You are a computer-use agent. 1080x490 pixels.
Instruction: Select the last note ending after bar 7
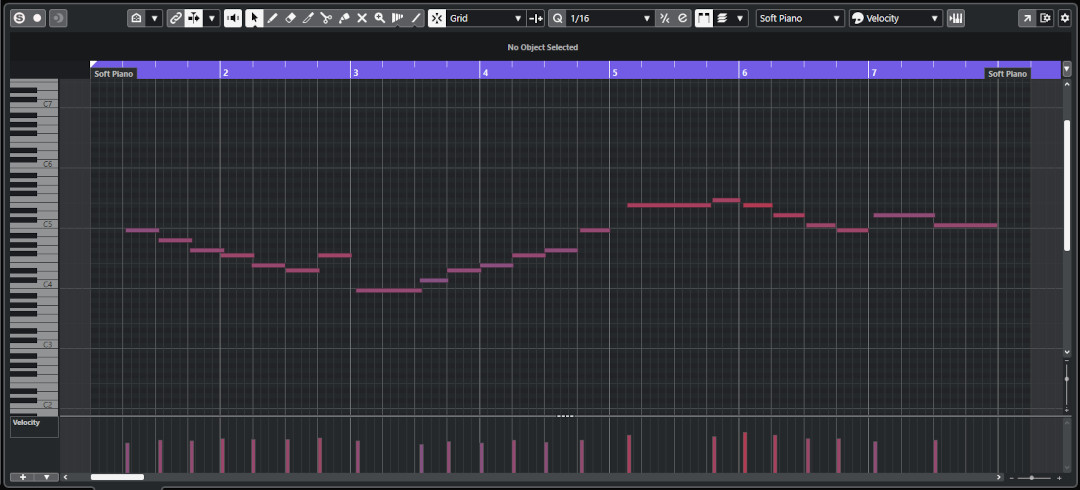coord(966,225)
